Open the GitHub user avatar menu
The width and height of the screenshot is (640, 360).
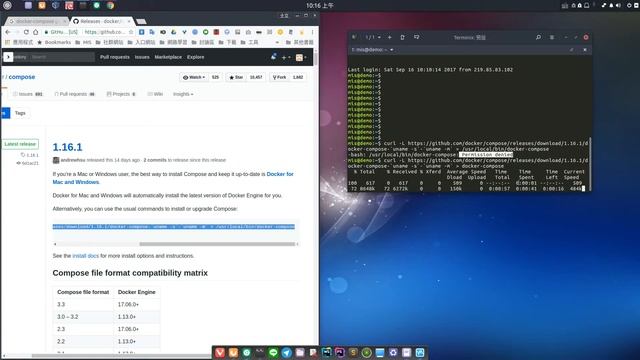point(301,57)
